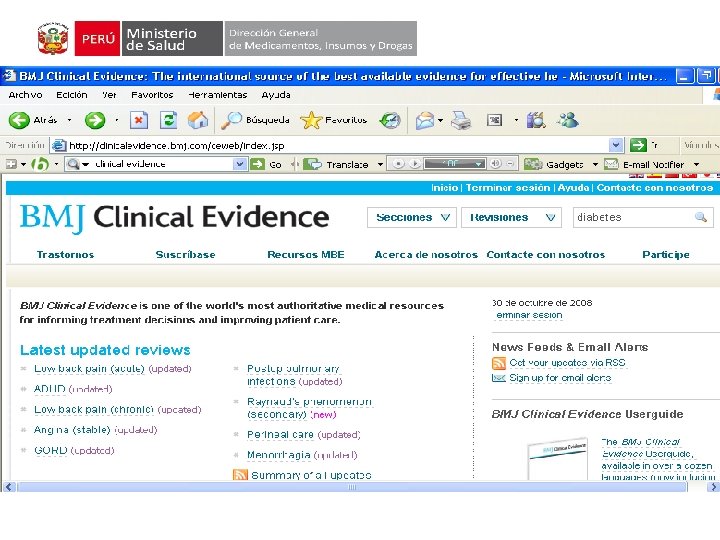
Task: Click the Translate toolbar icon
Action: 313,164
